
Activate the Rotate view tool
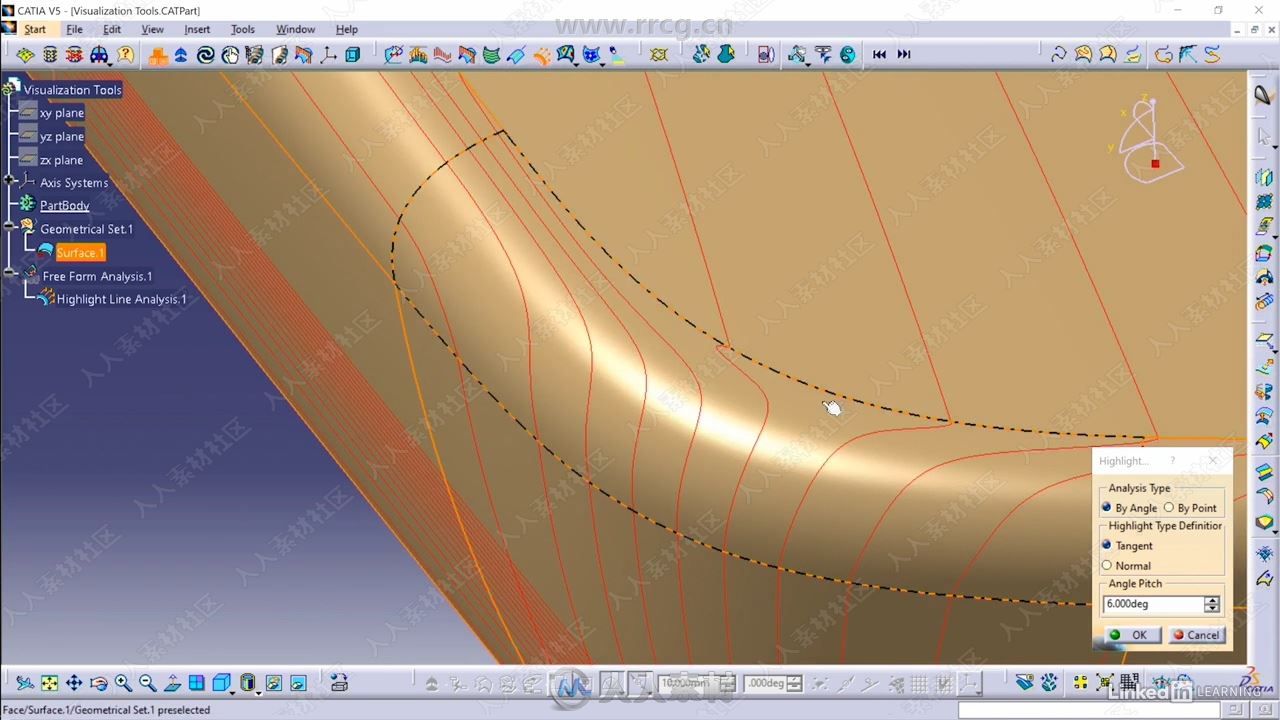tap(98, 683)
